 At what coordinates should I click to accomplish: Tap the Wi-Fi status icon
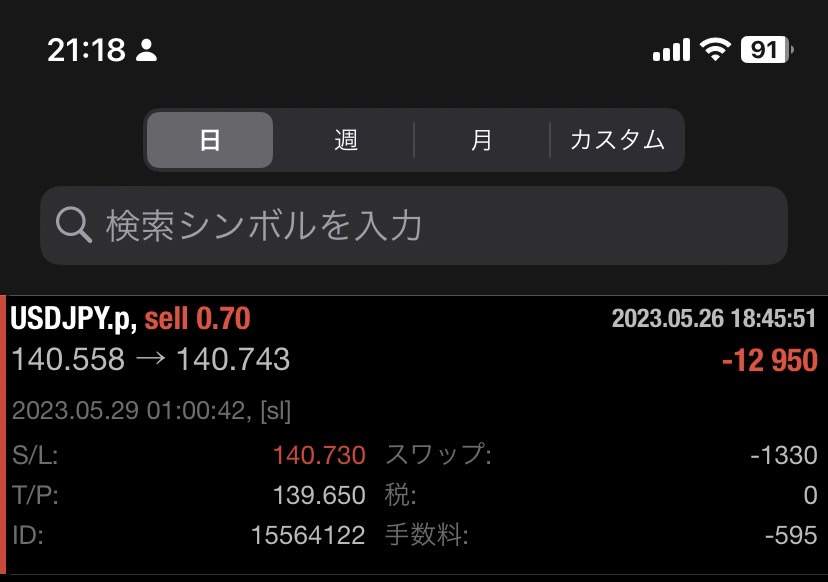[x=715, y=49]
